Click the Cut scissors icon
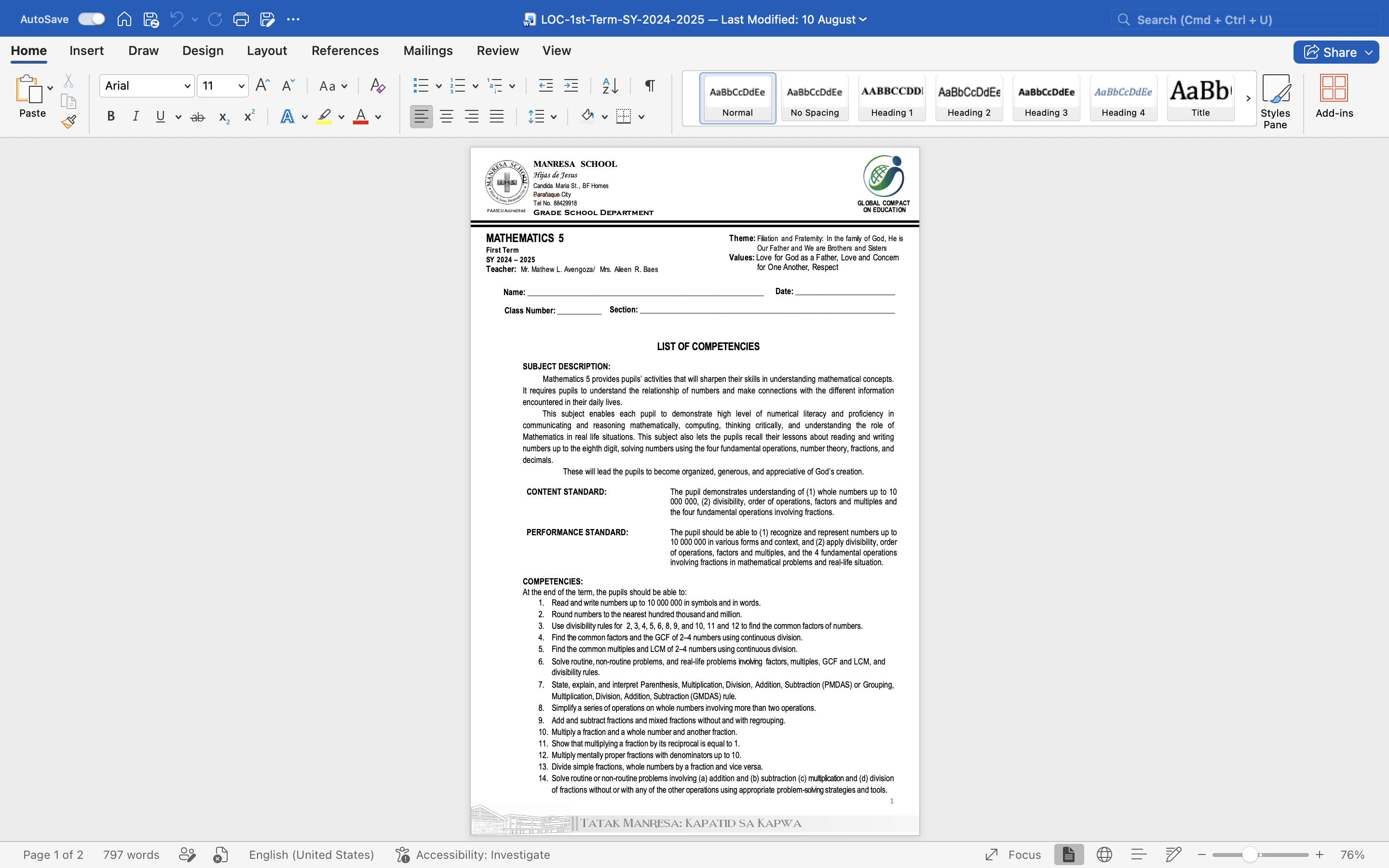Screen dimensions: 1389x868 68,81
